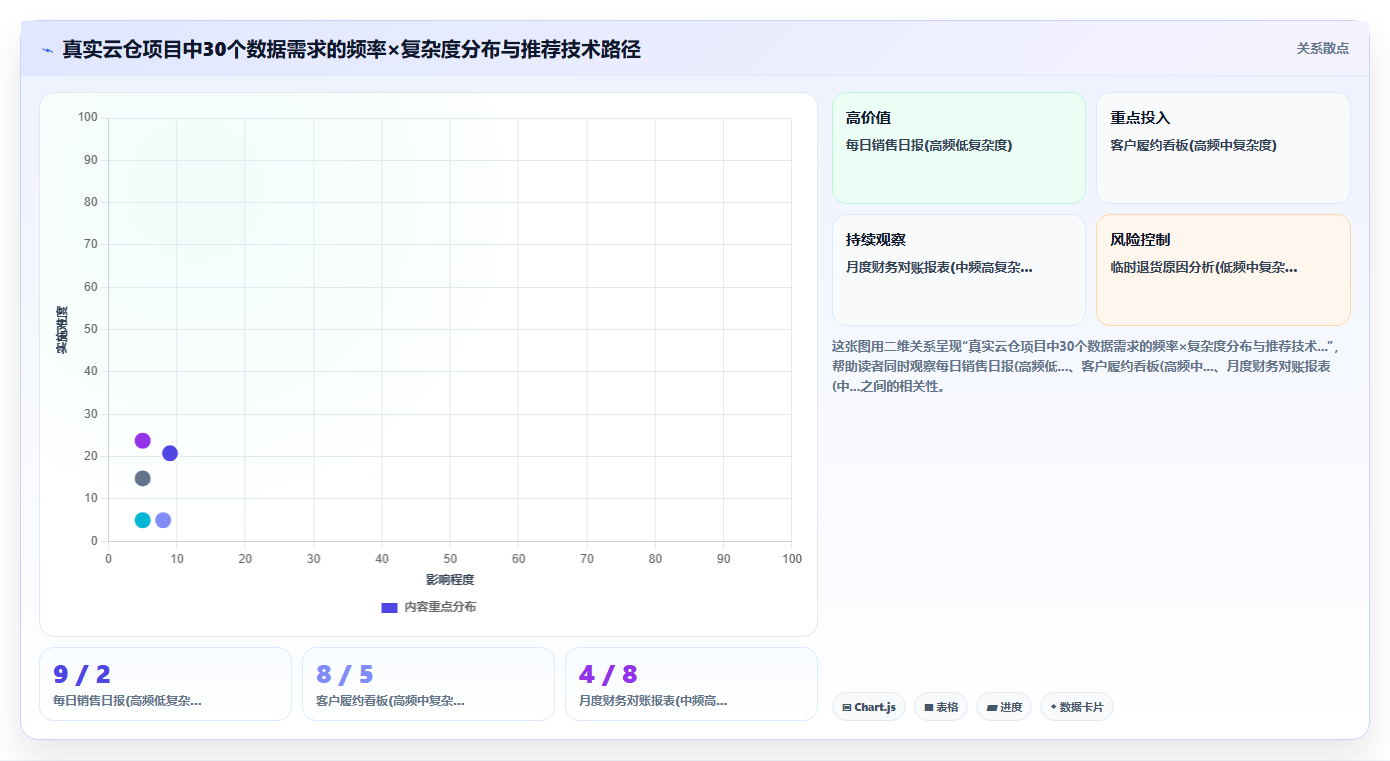Open the 持续观察 quadrant card

[x=958, y=270]
